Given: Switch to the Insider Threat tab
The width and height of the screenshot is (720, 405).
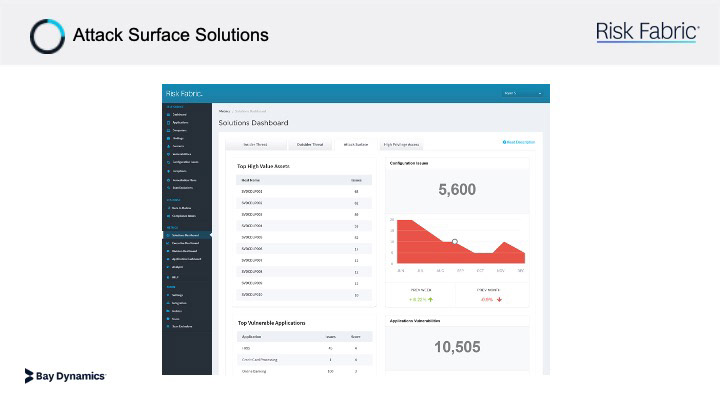Looking at the screenshot, I should 255,145.
